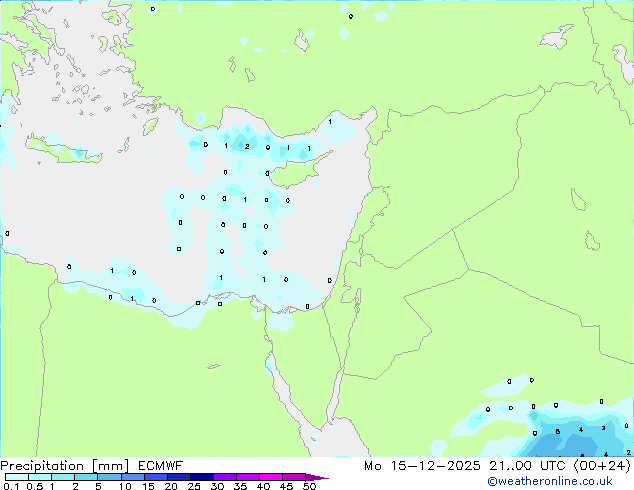Click the legend label '30'
Image resolution: width=634 pixels, height=490 pixels.
coord(217,486)
